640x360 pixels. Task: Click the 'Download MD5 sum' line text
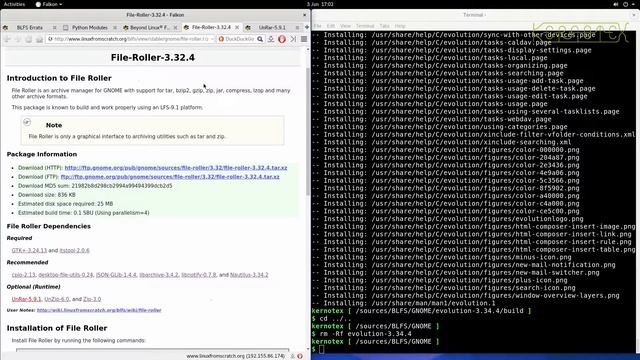(x=95, y=186)
